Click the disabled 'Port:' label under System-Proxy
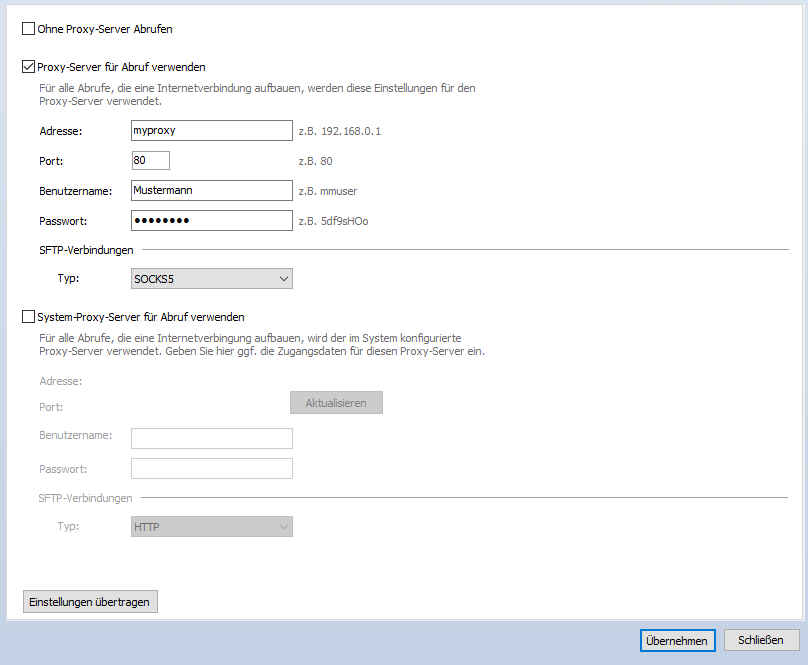Image resolution: width=808 pixels, height=665 pixels. click(52, 407)
